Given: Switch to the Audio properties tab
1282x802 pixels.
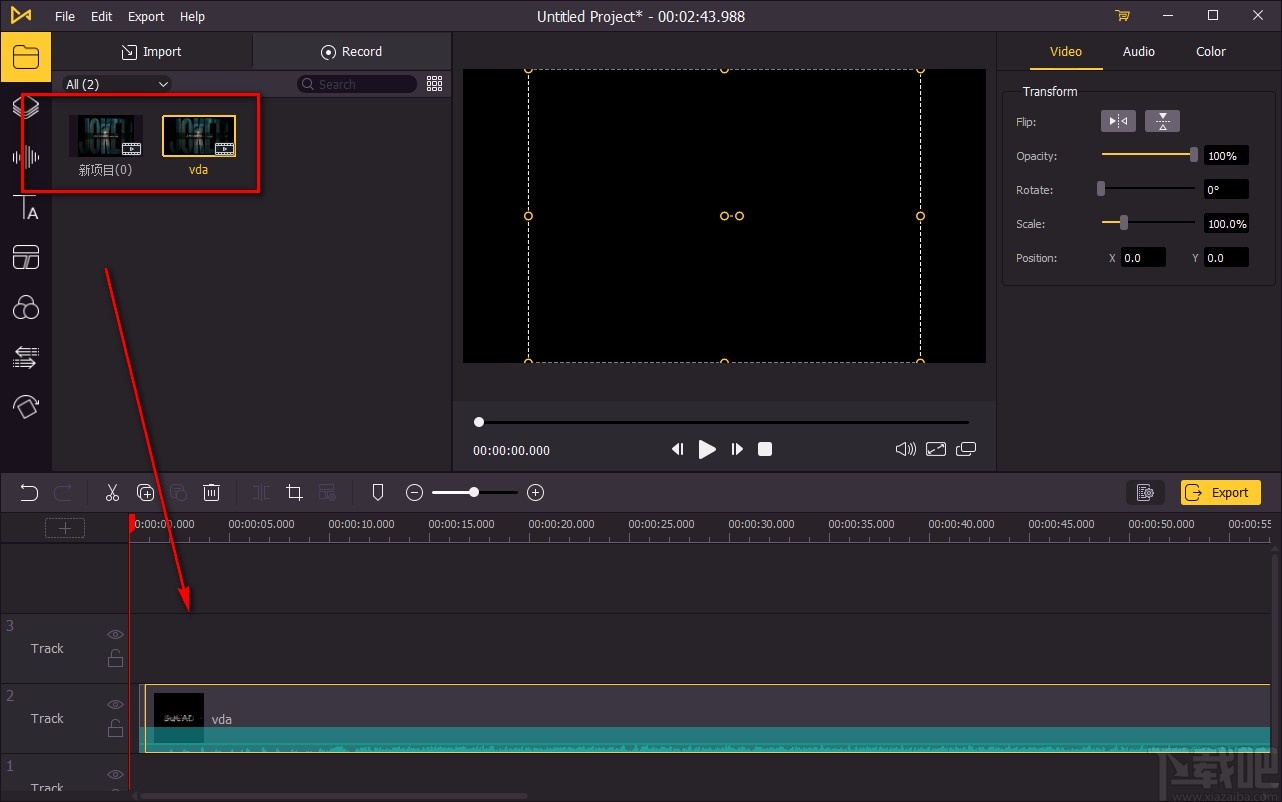Looking at the screenshot, I should point(1138,51).
